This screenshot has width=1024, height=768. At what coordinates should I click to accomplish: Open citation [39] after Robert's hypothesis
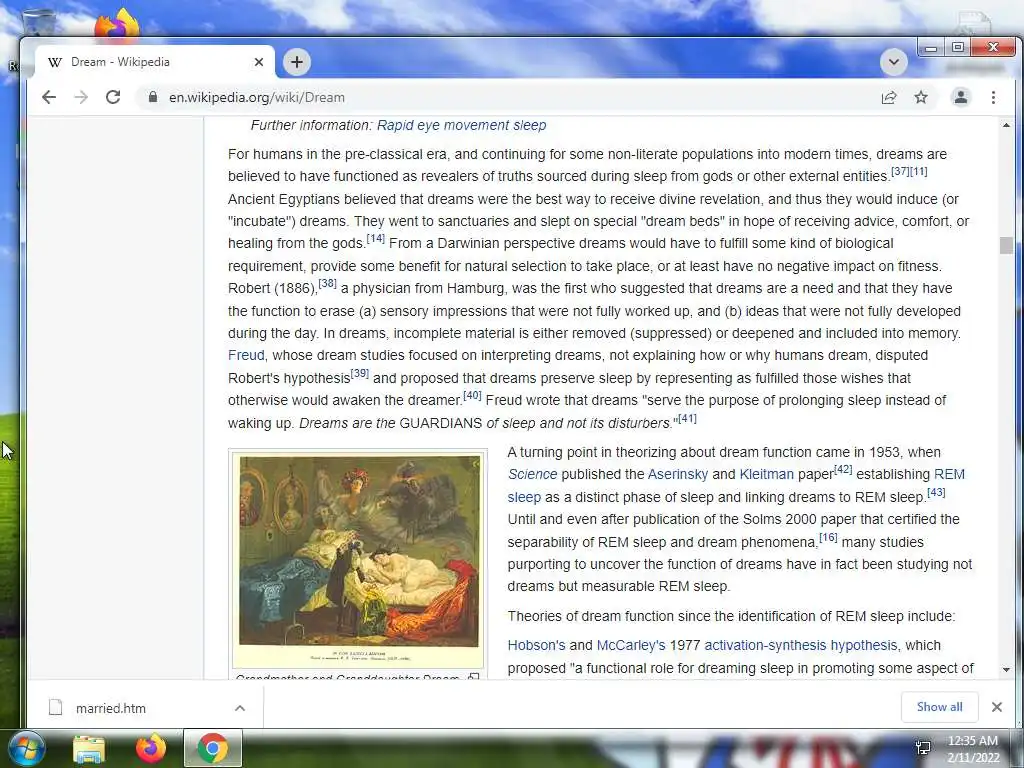click(x=360, y=373)
